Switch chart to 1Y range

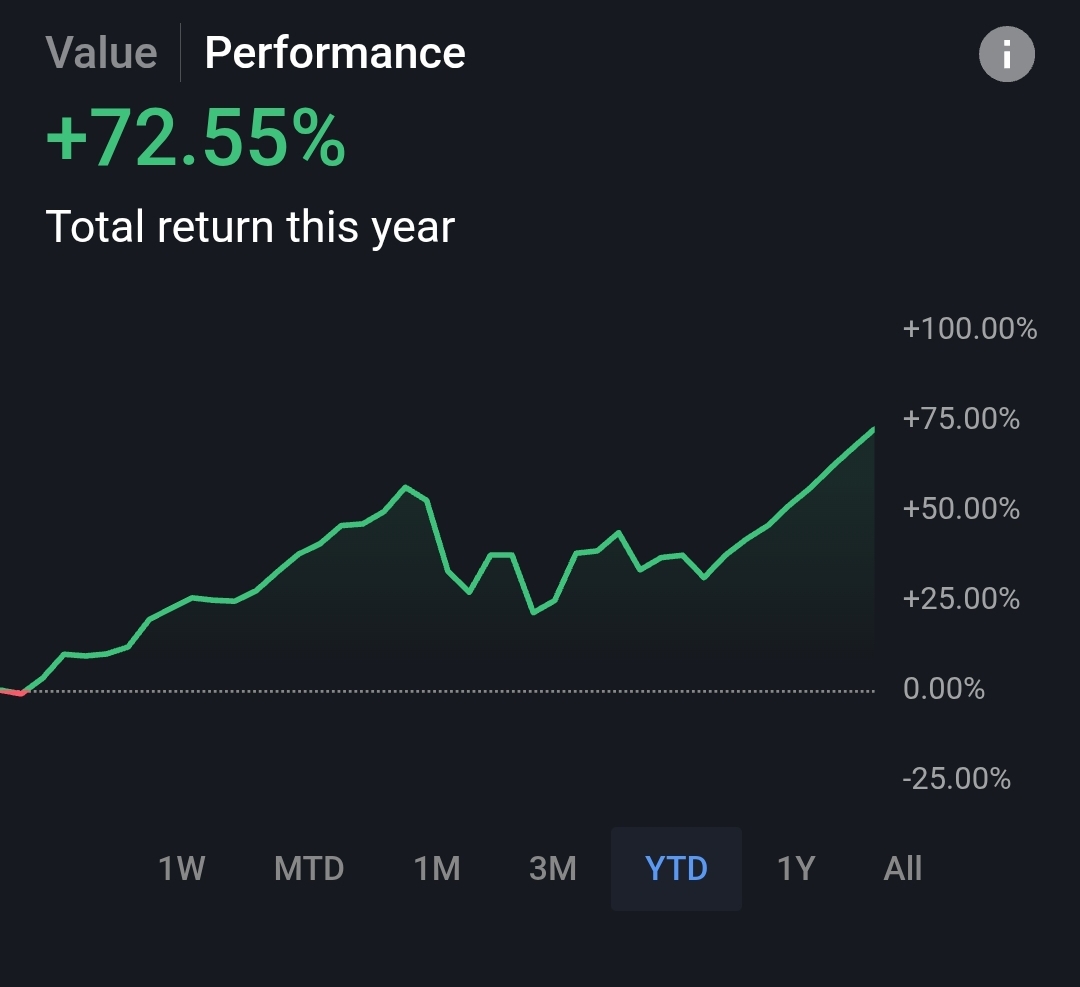[796, 869]
